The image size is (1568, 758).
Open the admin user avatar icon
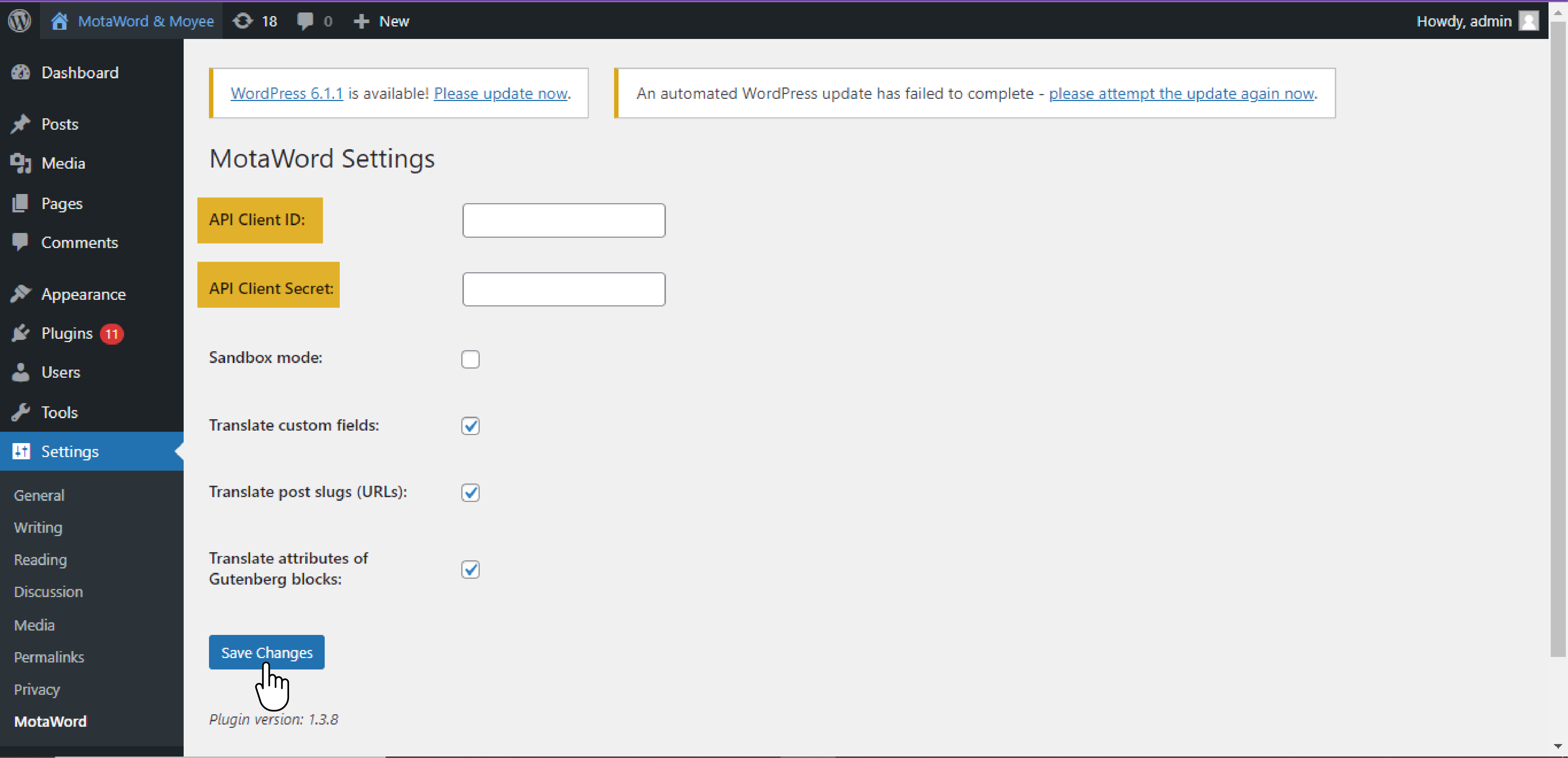click(1528, 21)
